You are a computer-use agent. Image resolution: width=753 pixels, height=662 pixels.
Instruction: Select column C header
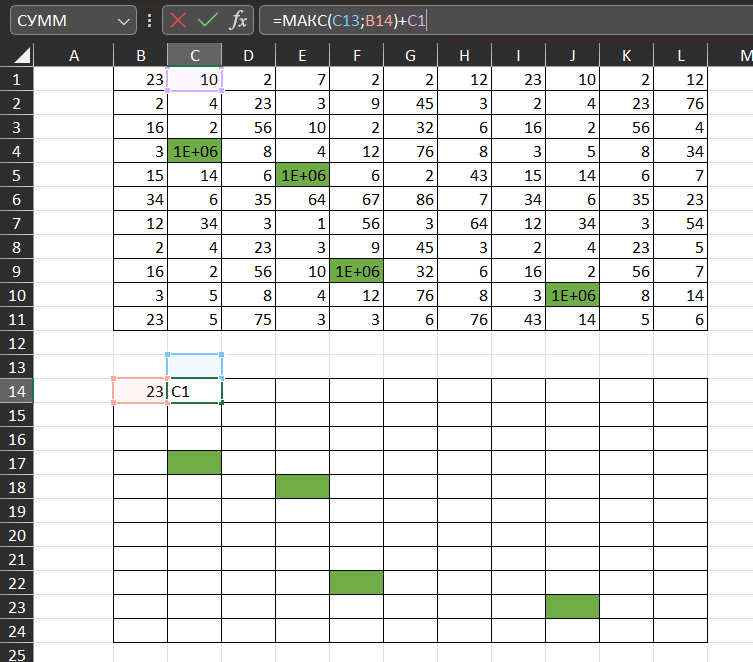click(x=194, y=56)
